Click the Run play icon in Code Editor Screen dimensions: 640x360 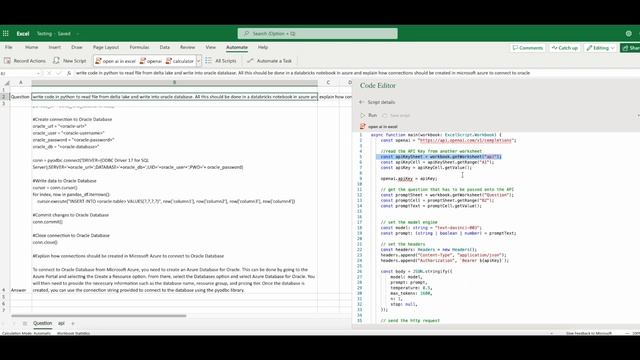(x=362, y=116)
